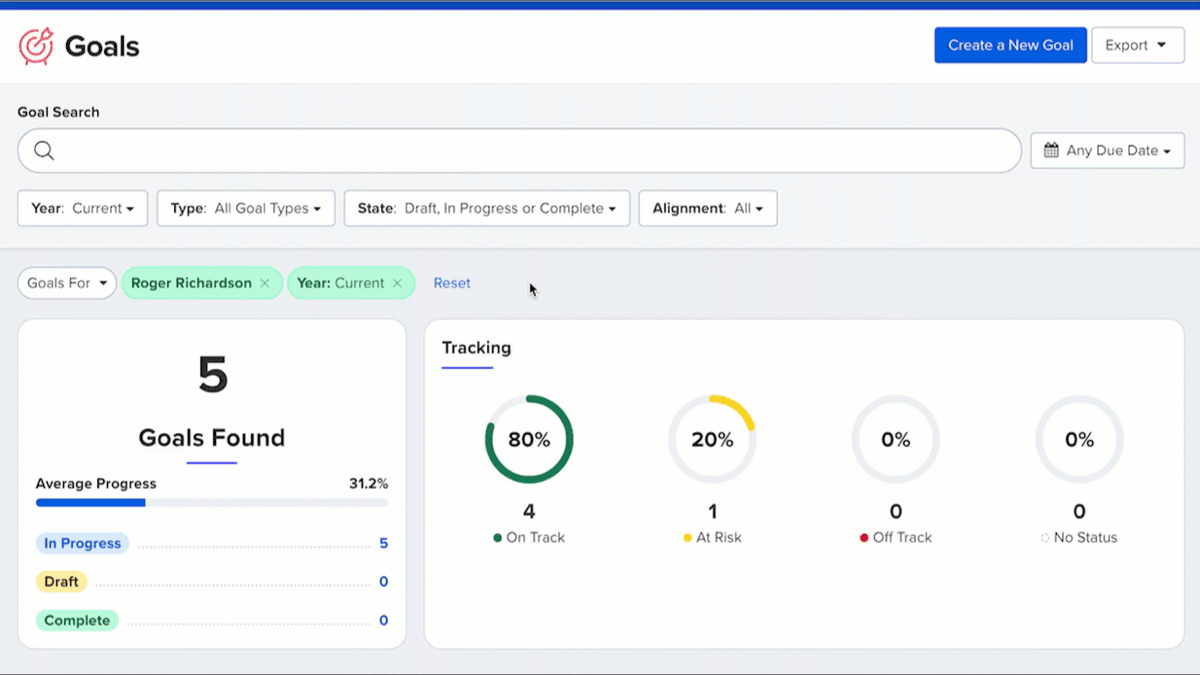Remove the Year: Current filter chip
The height and width of the screenshot is (675, 1200).
coord(397,284)
